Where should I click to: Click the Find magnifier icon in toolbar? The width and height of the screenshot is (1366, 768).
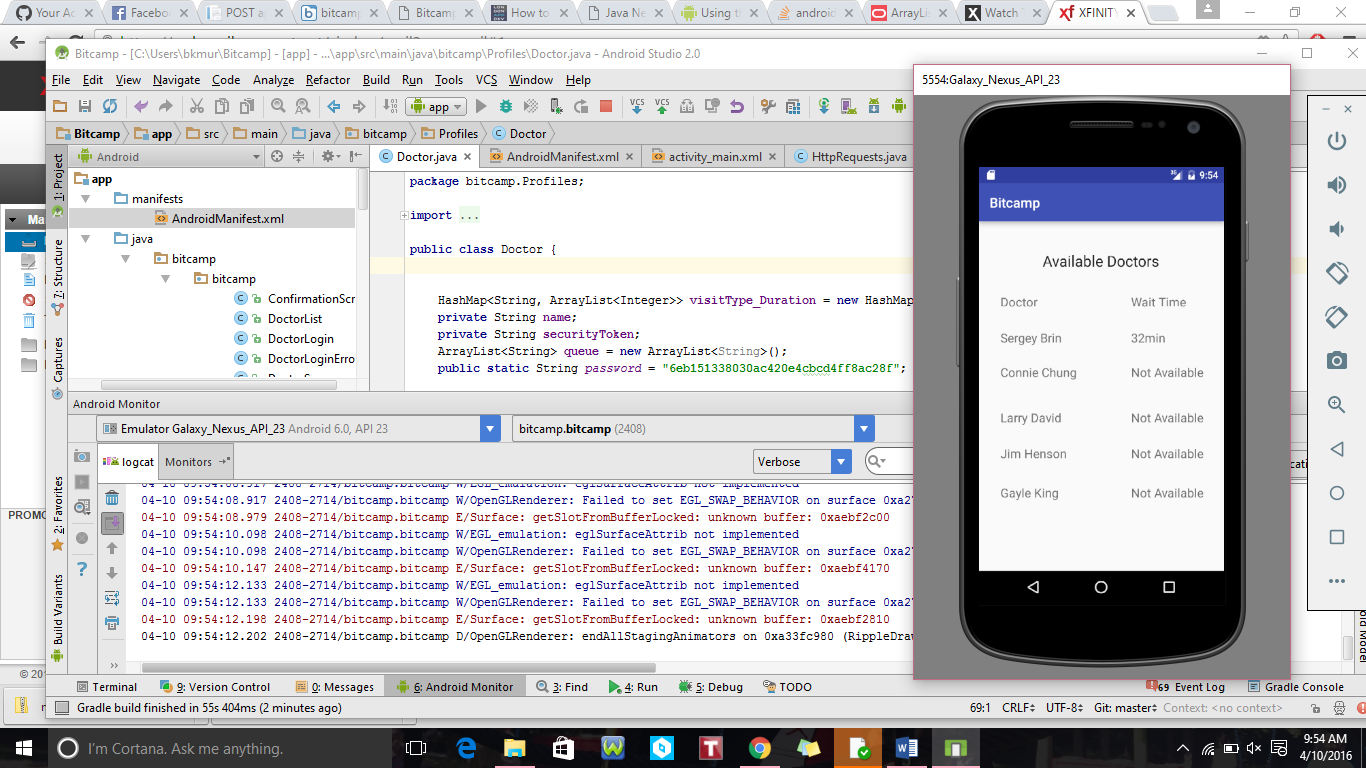point(277,106)
